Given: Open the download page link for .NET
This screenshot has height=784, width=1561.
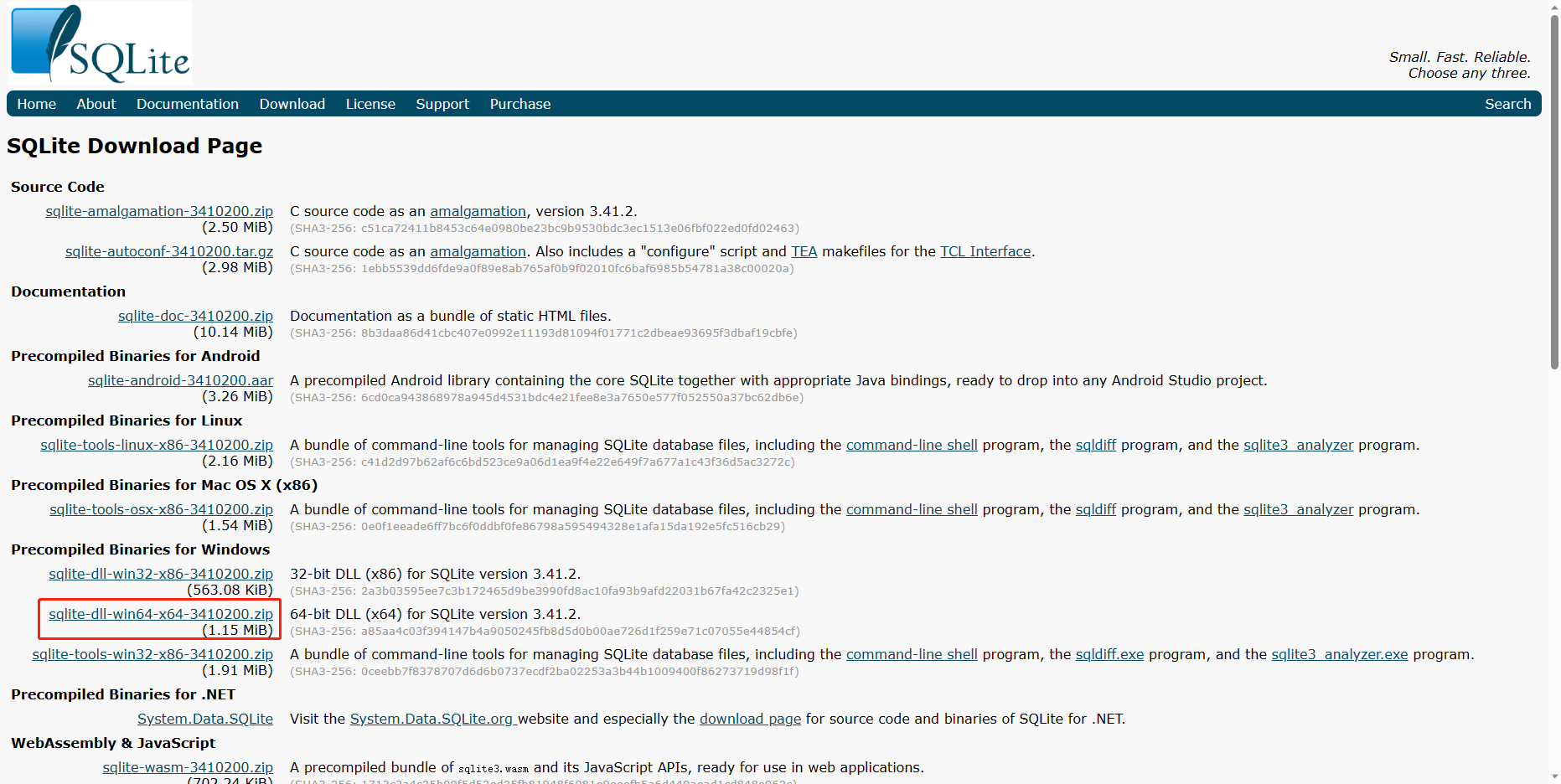Looking at the screenshot, I should [x=750, y=719].
